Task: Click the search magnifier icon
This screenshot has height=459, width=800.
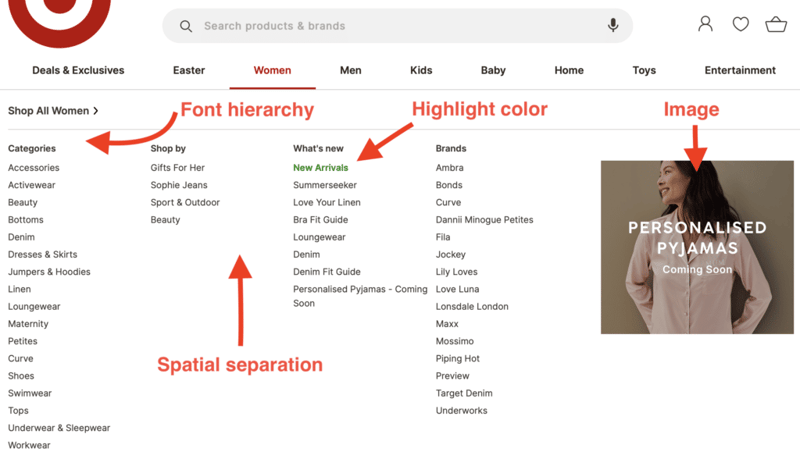Action: [186, 26]
